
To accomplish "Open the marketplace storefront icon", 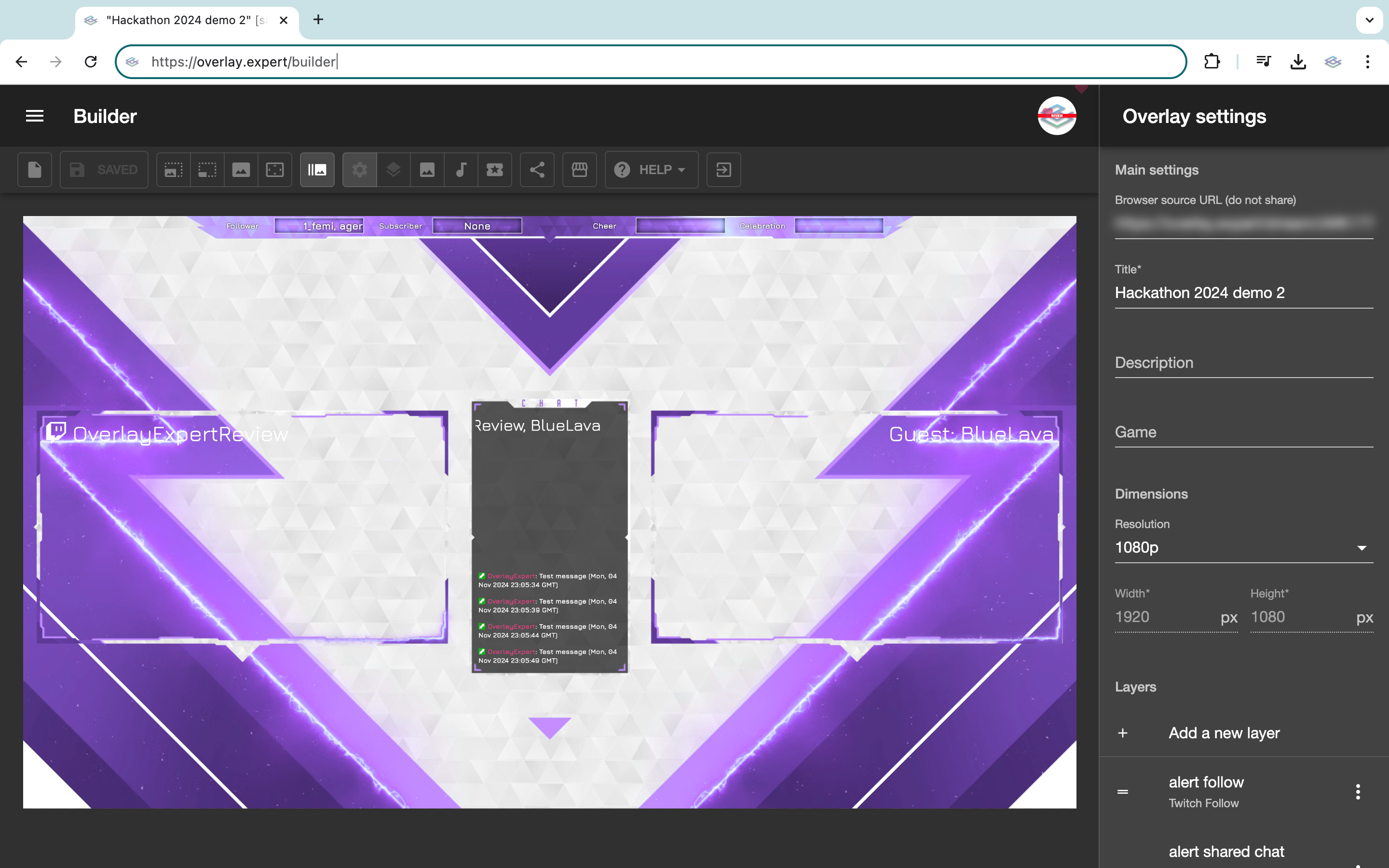I will tap(579, 169).
